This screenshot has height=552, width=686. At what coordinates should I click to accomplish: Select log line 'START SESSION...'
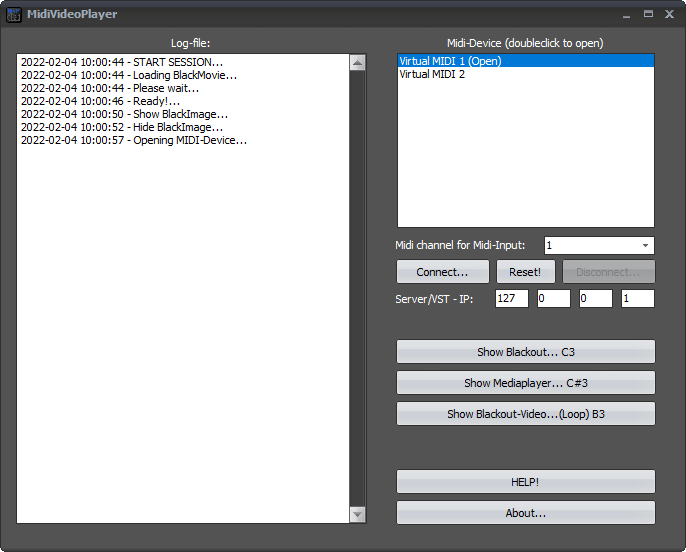coord(122,62)
